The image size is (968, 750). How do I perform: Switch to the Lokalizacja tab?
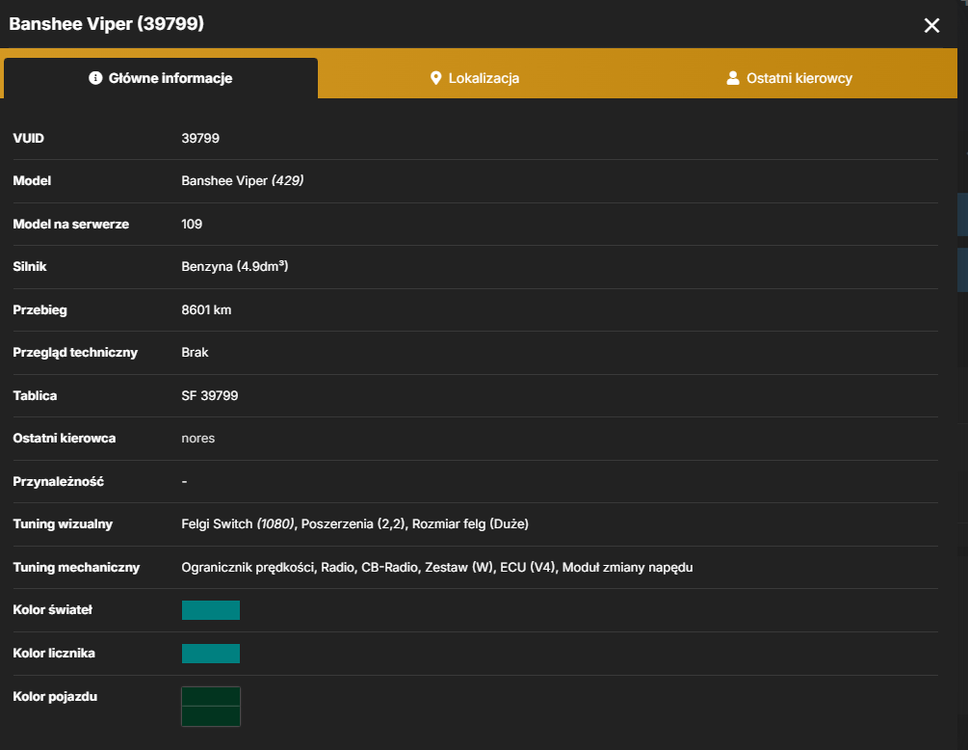pyautogui.click(x=475, y=78)
